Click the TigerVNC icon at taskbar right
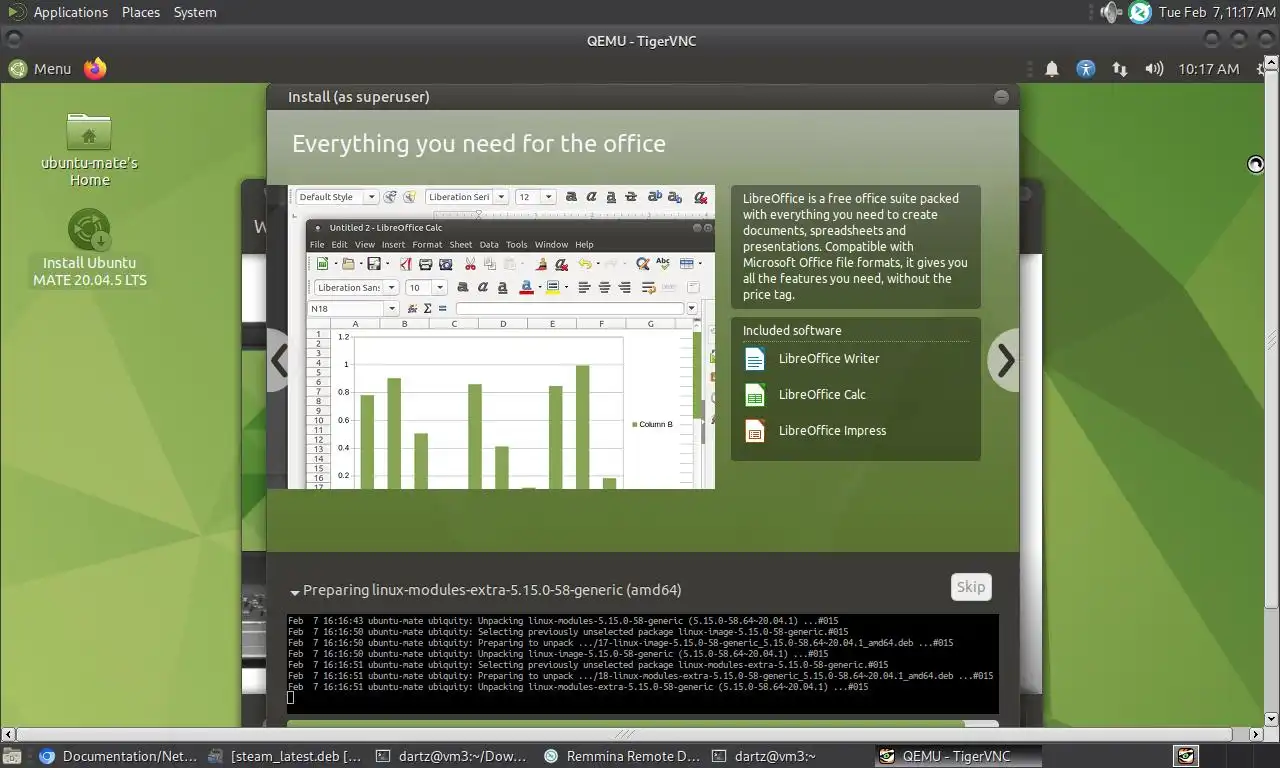This screenshot has height=768, width=1280. click(x=1186, y=755)
